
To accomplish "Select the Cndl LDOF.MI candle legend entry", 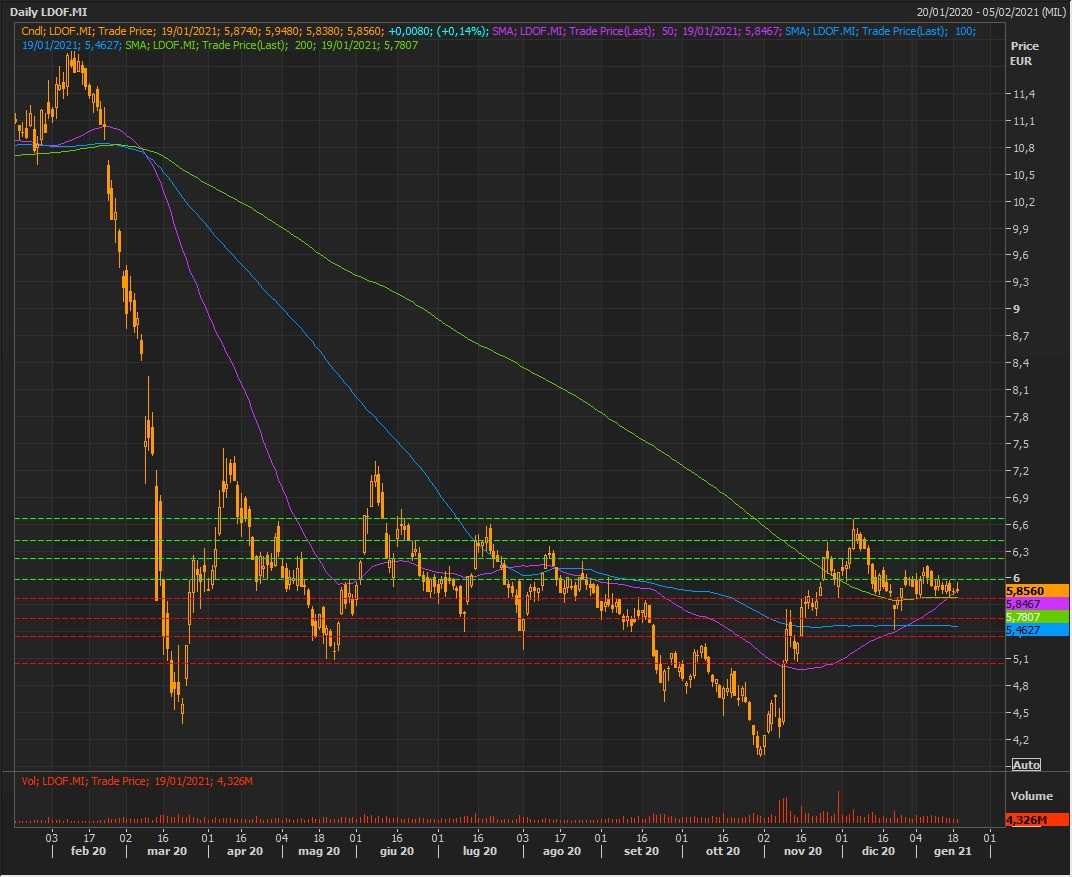I will coord(255,32).
